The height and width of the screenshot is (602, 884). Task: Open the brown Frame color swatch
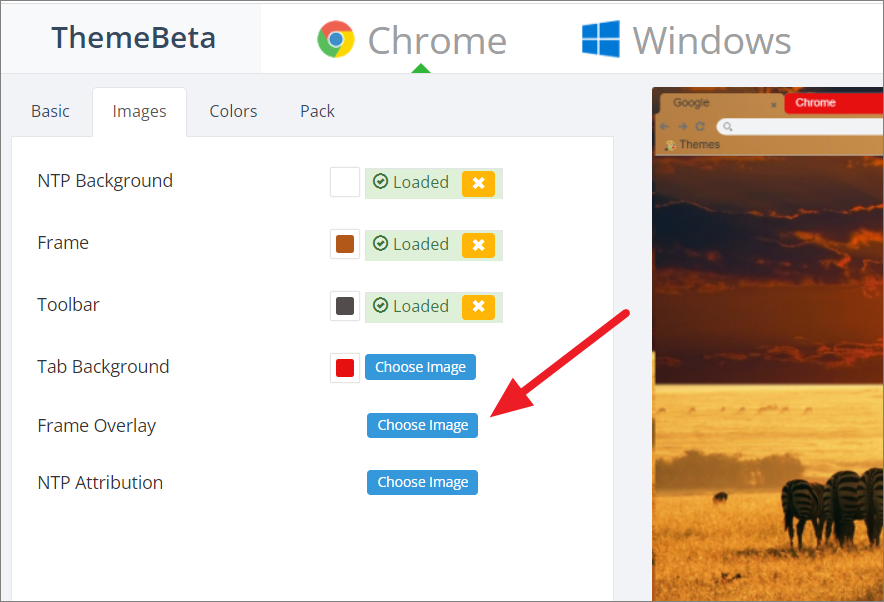point(345,244)
